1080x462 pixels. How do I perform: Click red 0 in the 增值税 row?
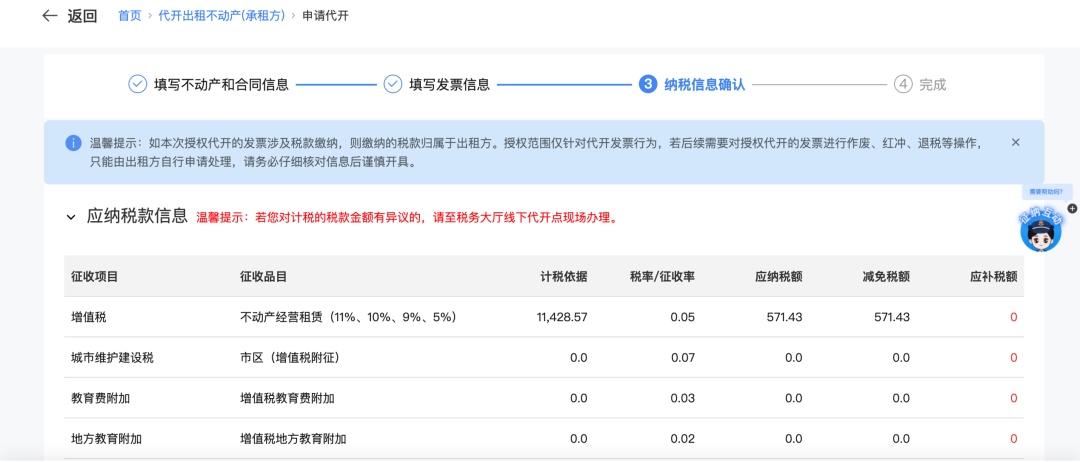(1013, 317)
